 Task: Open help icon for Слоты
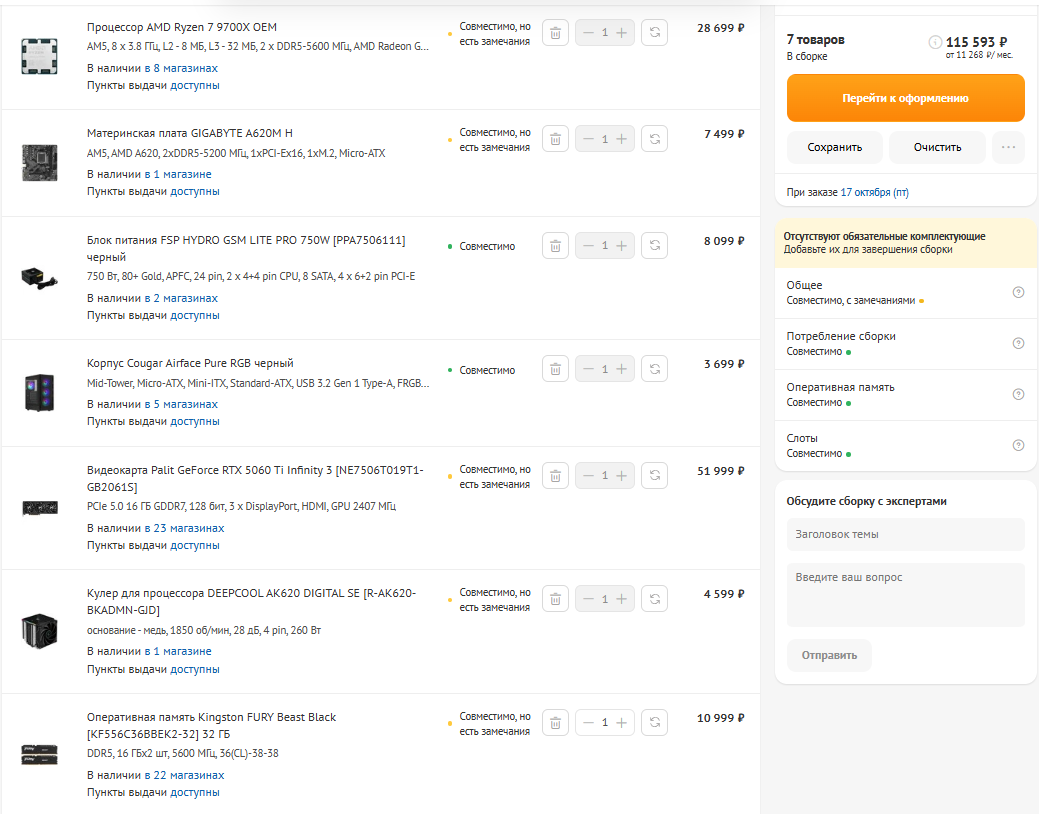(1018, 445)
